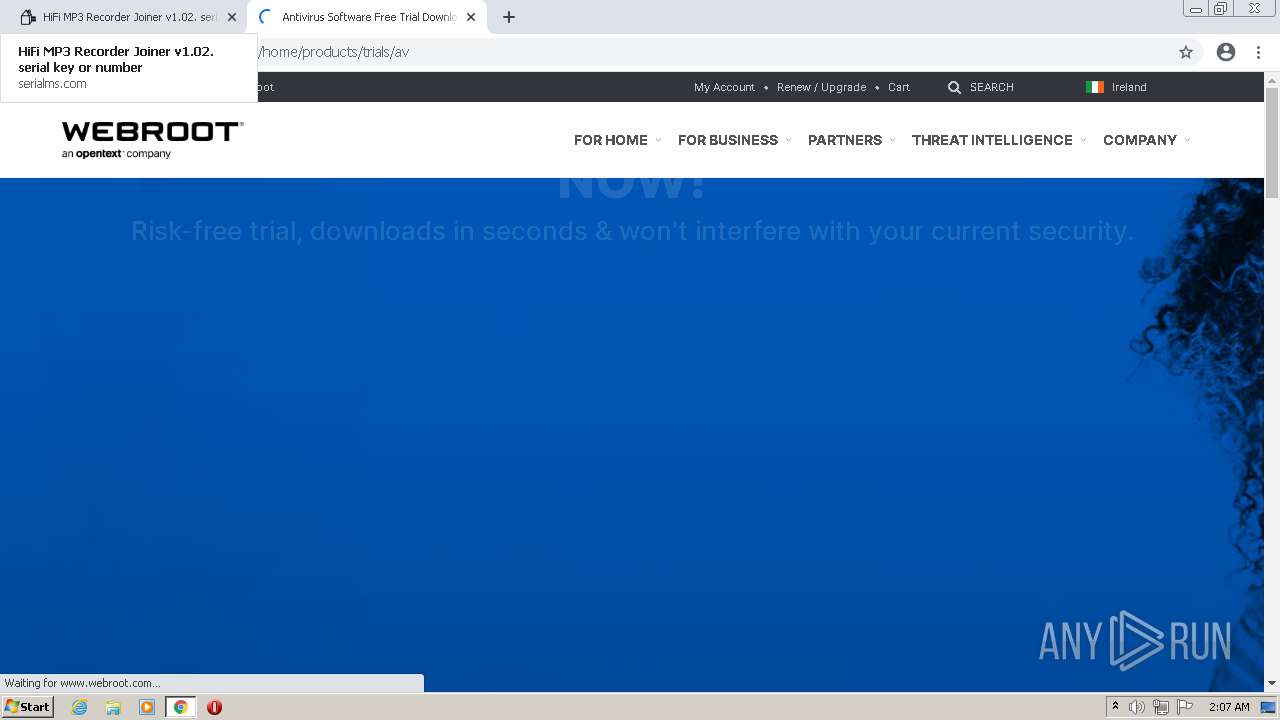
Task: Expand the FOR BUSINESS dropdown arrow
Action: (788, 140)
